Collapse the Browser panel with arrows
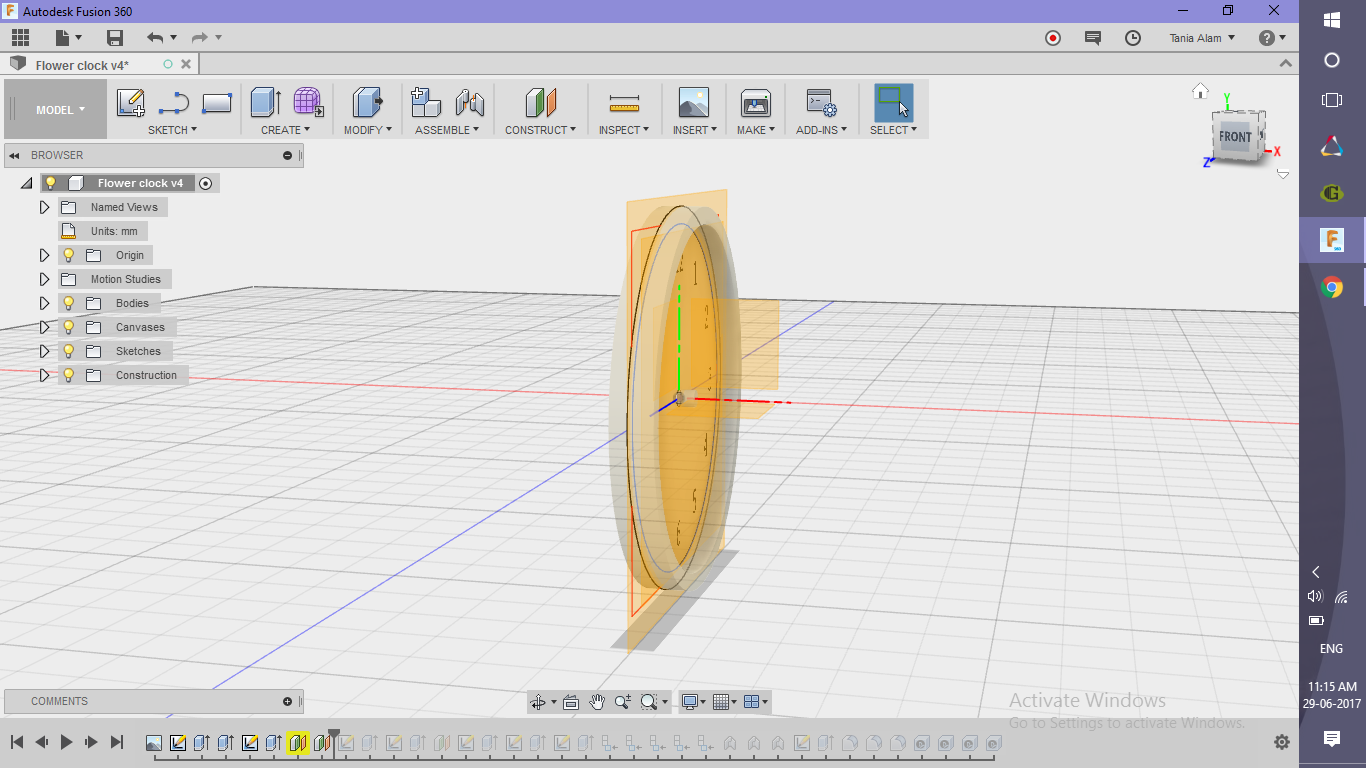1366x768 pixels. [15, 155]
